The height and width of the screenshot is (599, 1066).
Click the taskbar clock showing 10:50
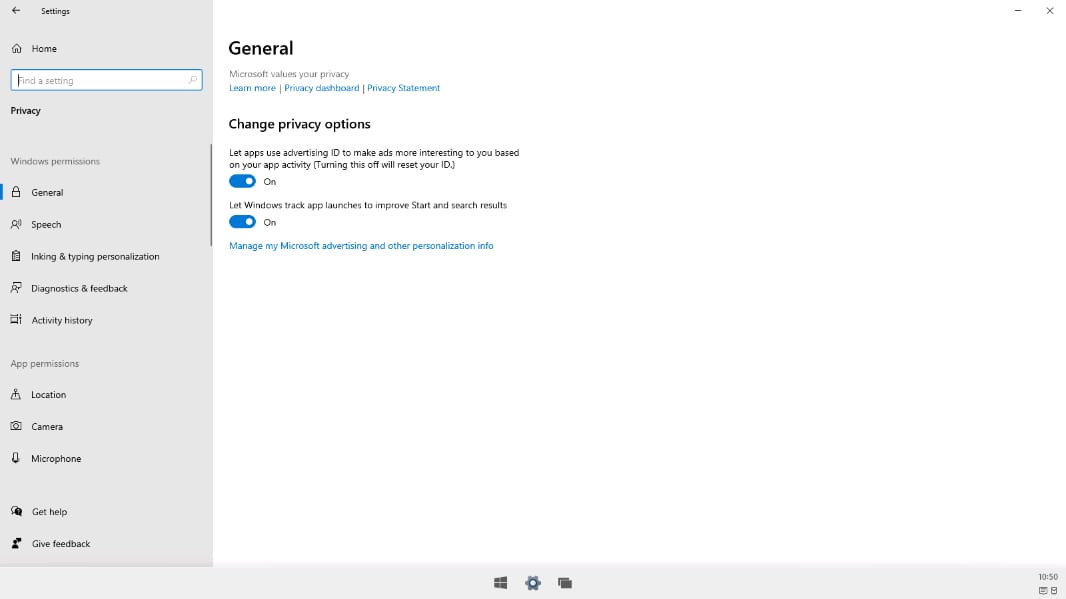(x=1048, y=577)
